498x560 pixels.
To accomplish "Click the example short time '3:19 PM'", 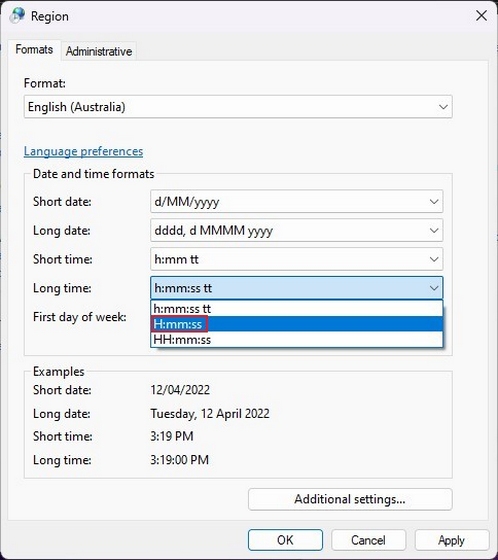I will [x=172, y=436].
